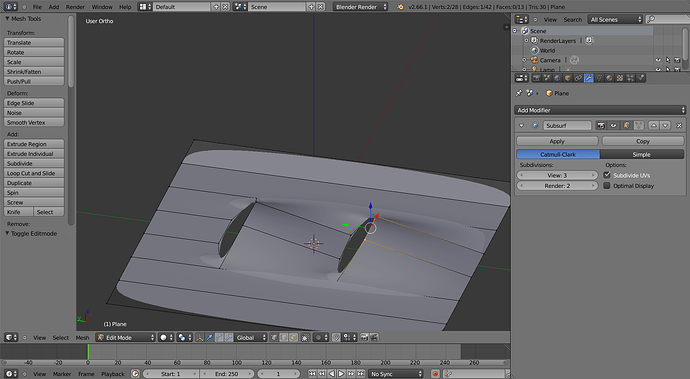This screenshot has width=690, height=379.
Task: Enable the Optimal Display checkbox
Action: [607, 186]
